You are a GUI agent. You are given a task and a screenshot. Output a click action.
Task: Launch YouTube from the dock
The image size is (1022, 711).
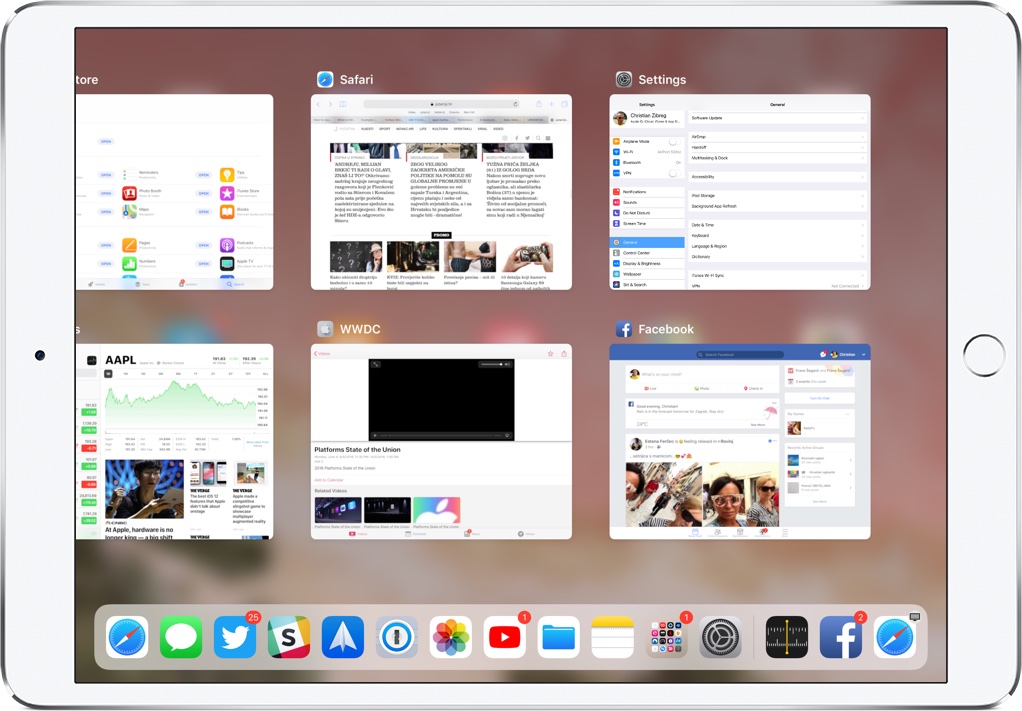click(x=505, y=637)
